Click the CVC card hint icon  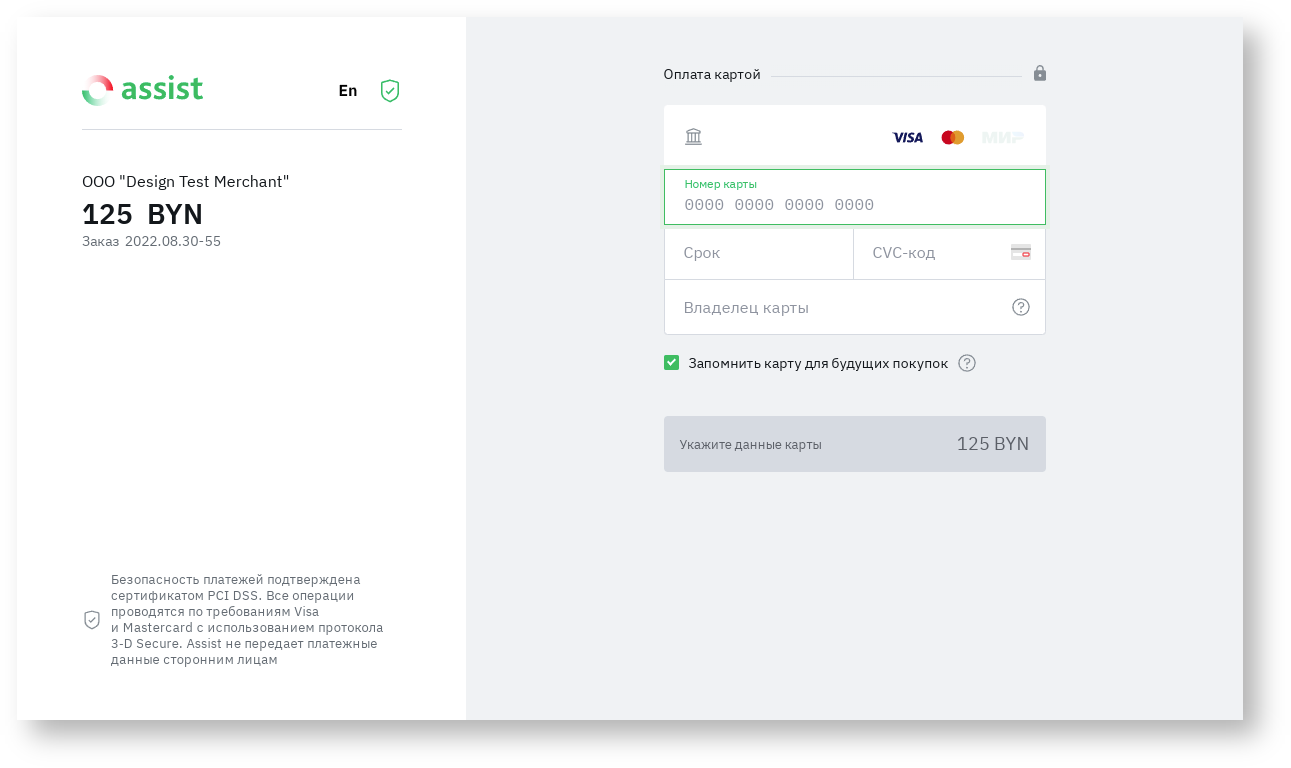1020,253
